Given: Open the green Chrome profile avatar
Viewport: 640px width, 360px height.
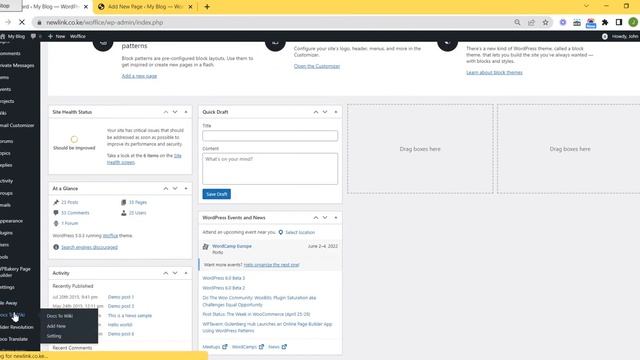Looking at the screenshot, I should (633, 22).
